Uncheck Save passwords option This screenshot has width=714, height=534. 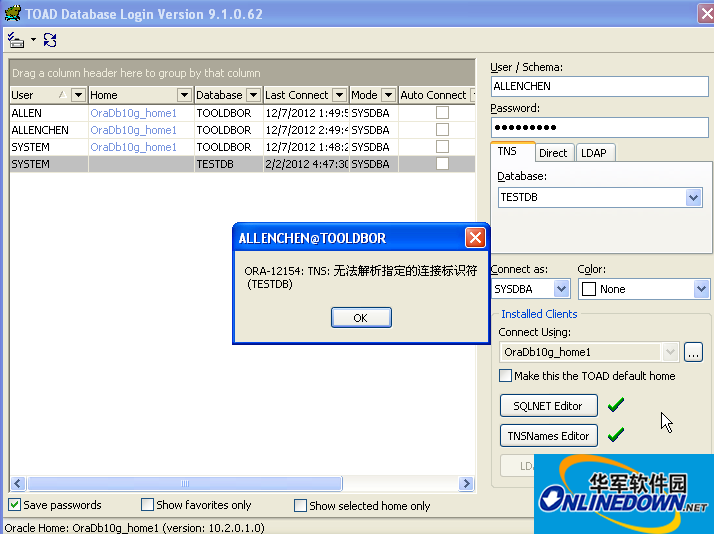(x=15, y=504)
